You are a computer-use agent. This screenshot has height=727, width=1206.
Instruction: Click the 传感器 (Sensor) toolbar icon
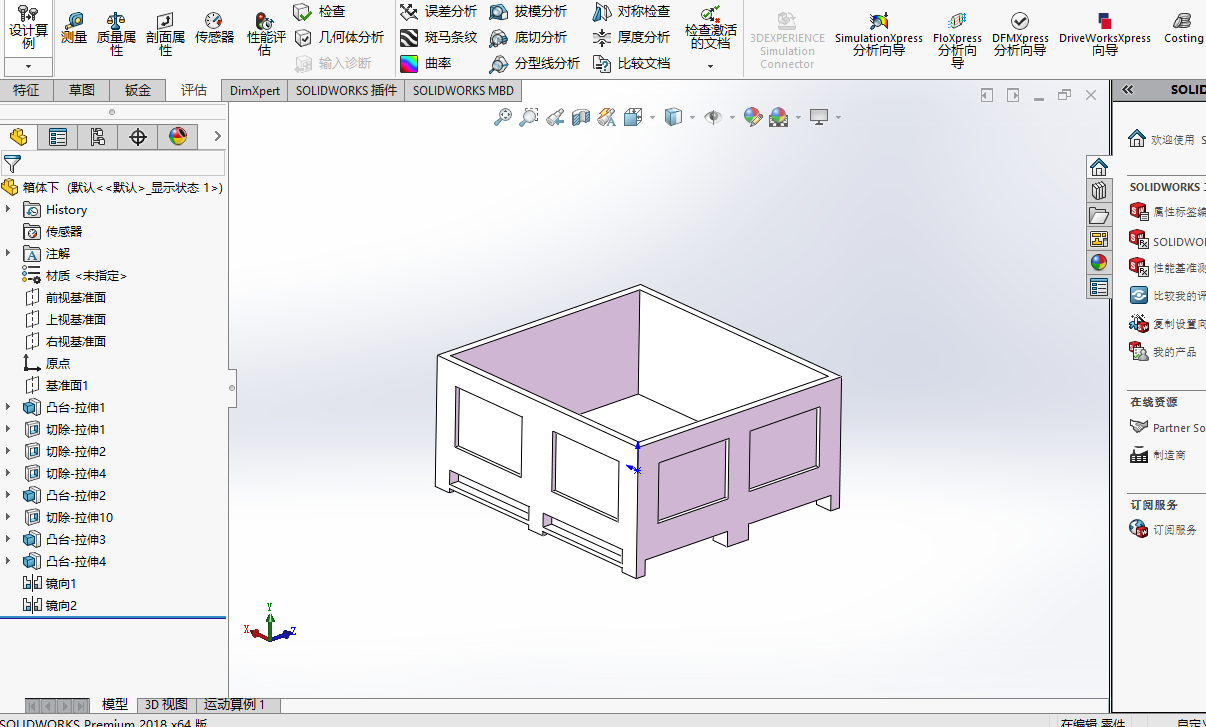(x=214, y=27)
